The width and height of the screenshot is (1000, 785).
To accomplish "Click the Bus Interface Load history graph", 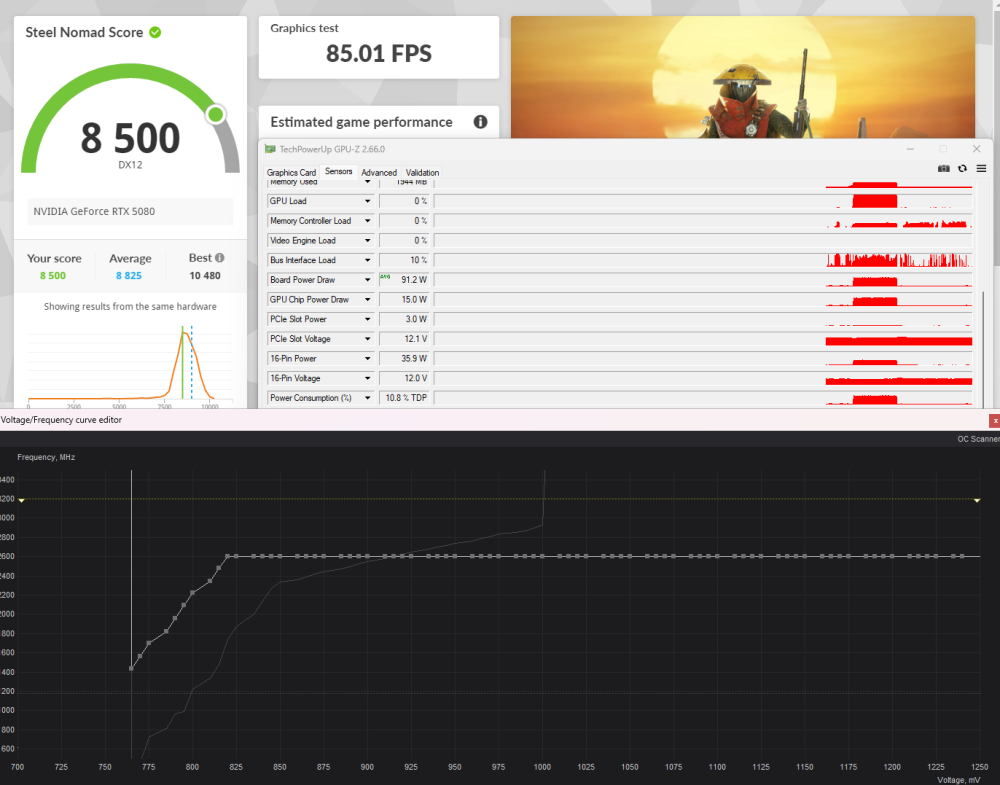I will tap(703, 260).
